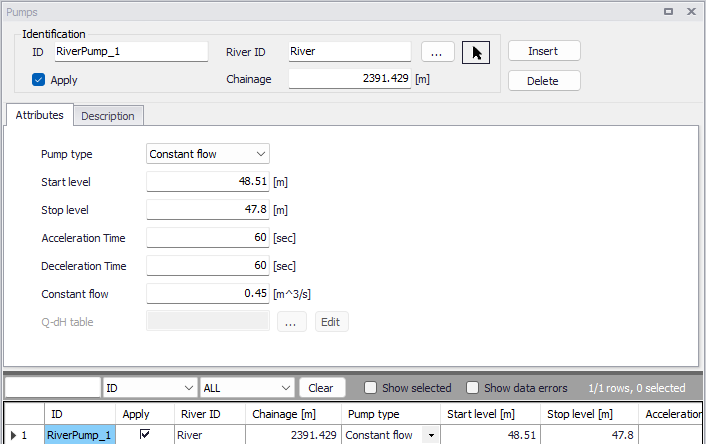Click the Start level [m] column header
The height and width of the screenshot is (444, 706).
tap(490, 414)
